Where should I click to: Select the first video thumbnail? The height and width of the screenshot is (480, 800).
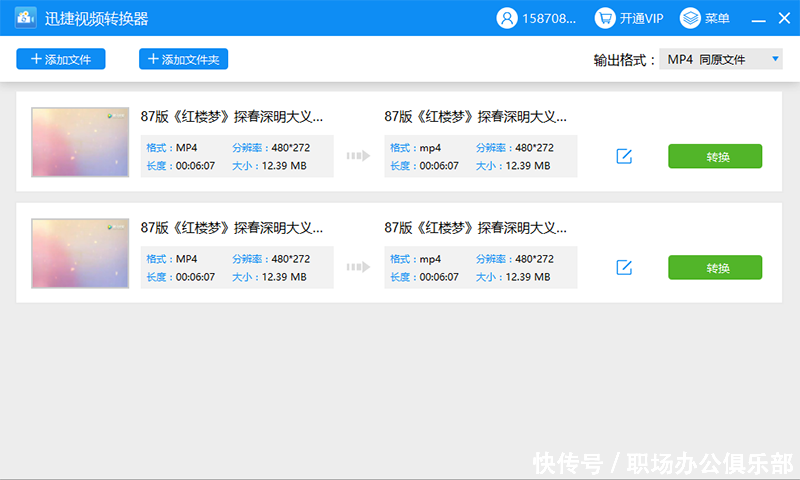click(x=80, y=142)
